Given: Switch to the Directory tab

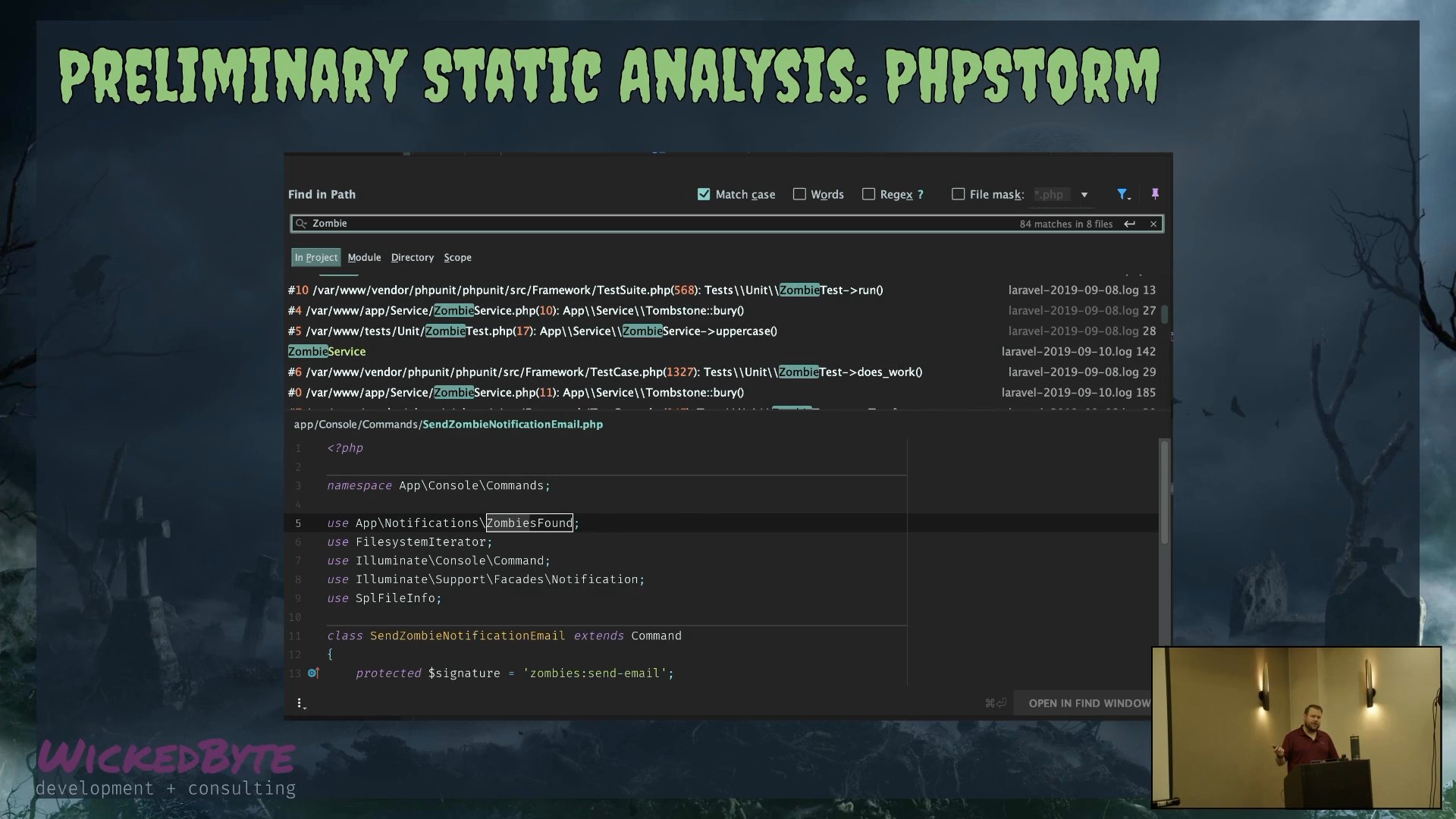Looking at the screenshot, I should (413, 258).
